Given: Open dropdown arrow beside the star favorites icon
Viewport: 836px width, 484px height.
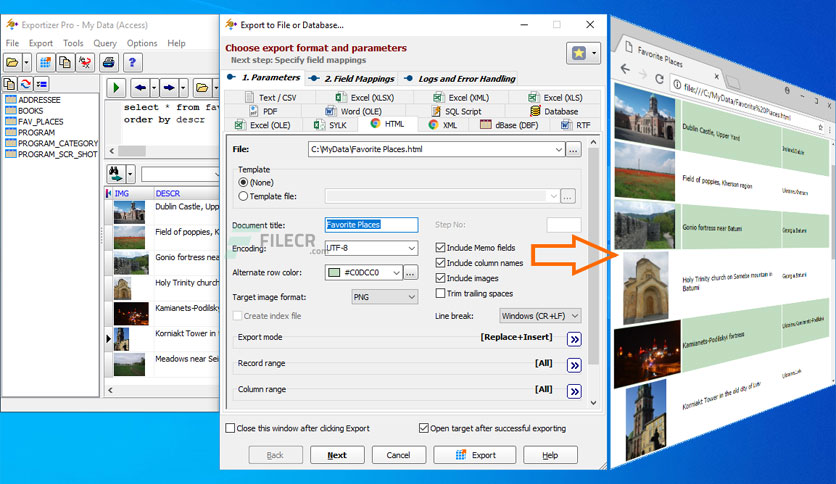Looking at the screenshot, I should [x=594, y=53].
